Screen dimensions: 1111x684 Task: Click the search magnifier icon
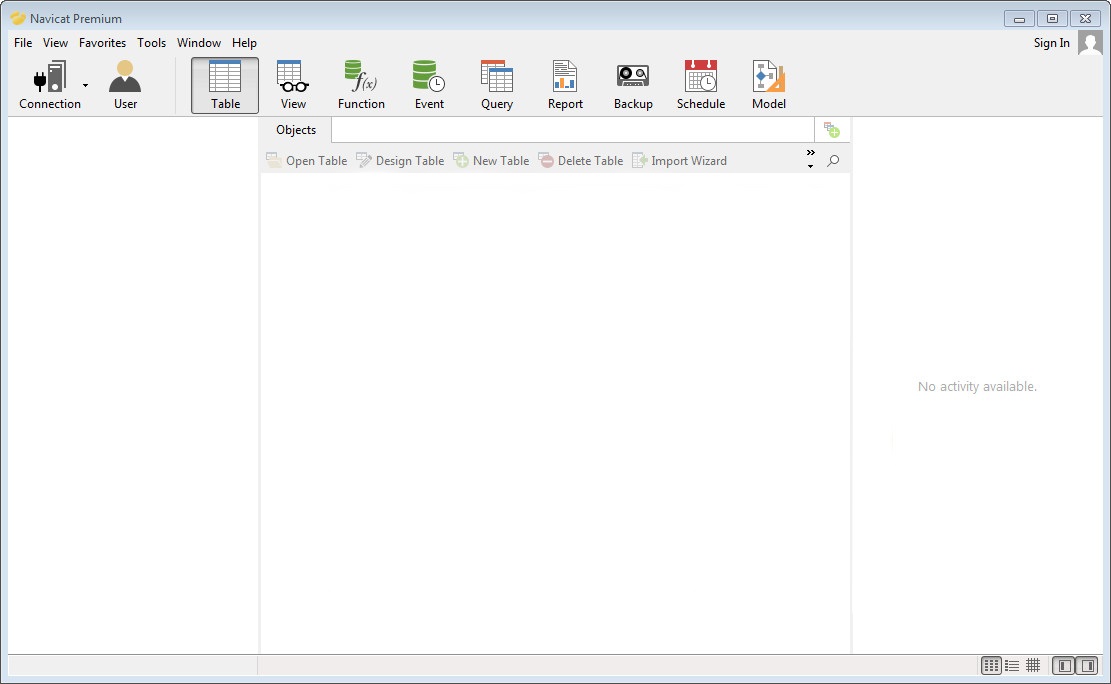833,161
